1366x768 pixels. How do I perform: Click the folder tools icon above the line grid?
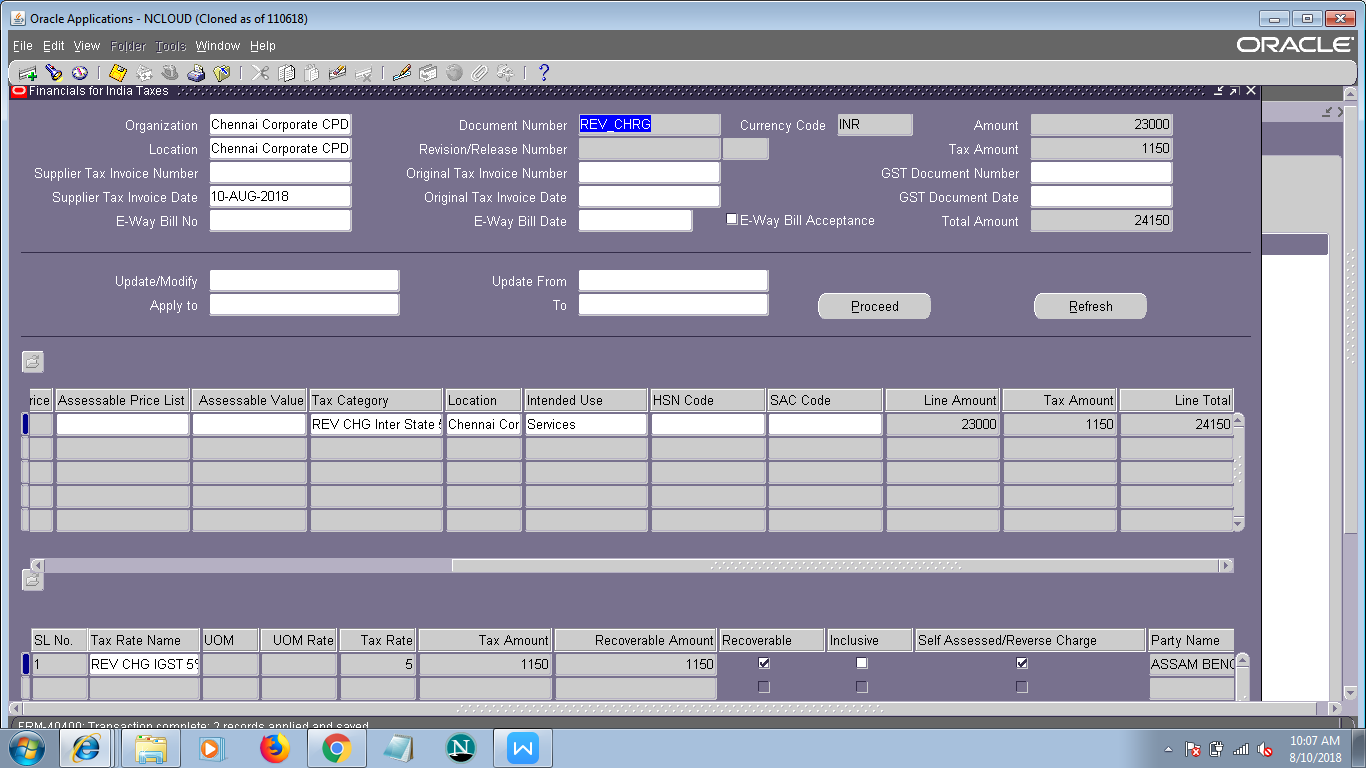33,362
